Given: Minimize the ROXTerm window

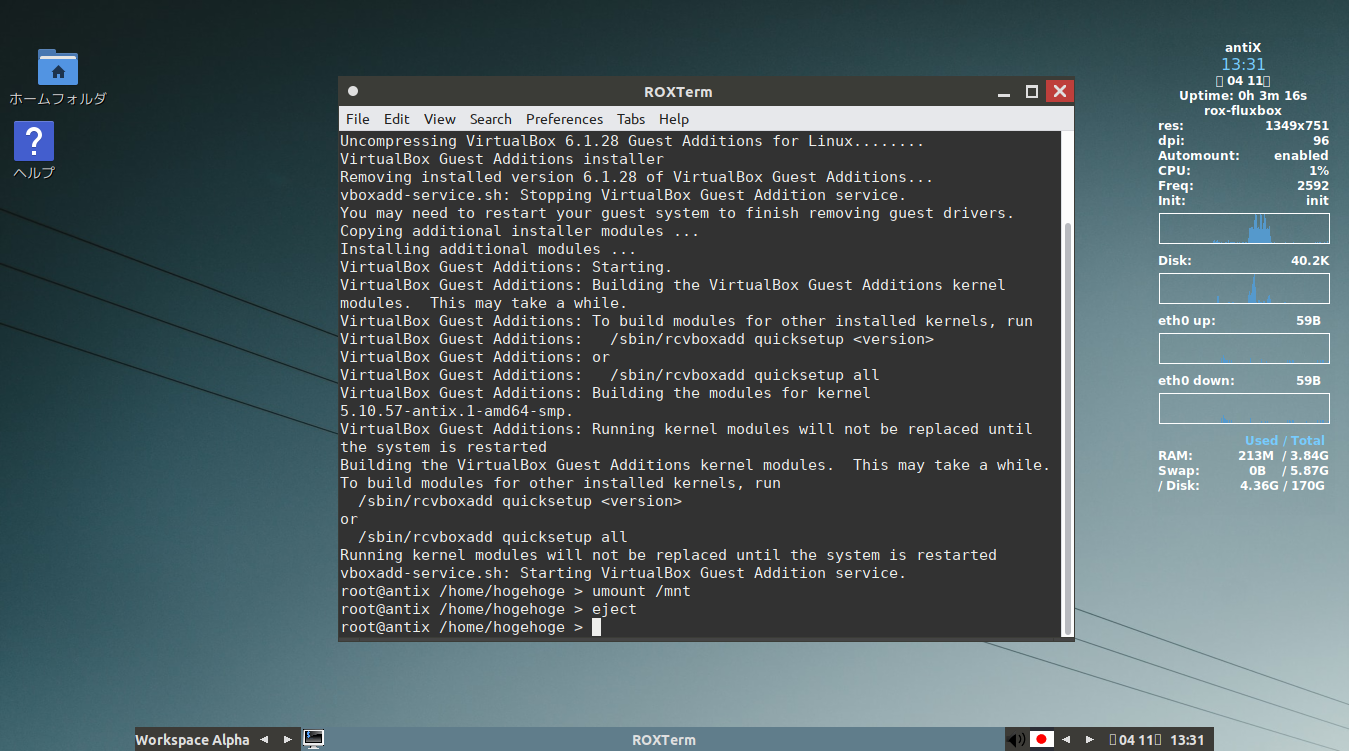Looking at the screenshot, I should pos(1004,92).
